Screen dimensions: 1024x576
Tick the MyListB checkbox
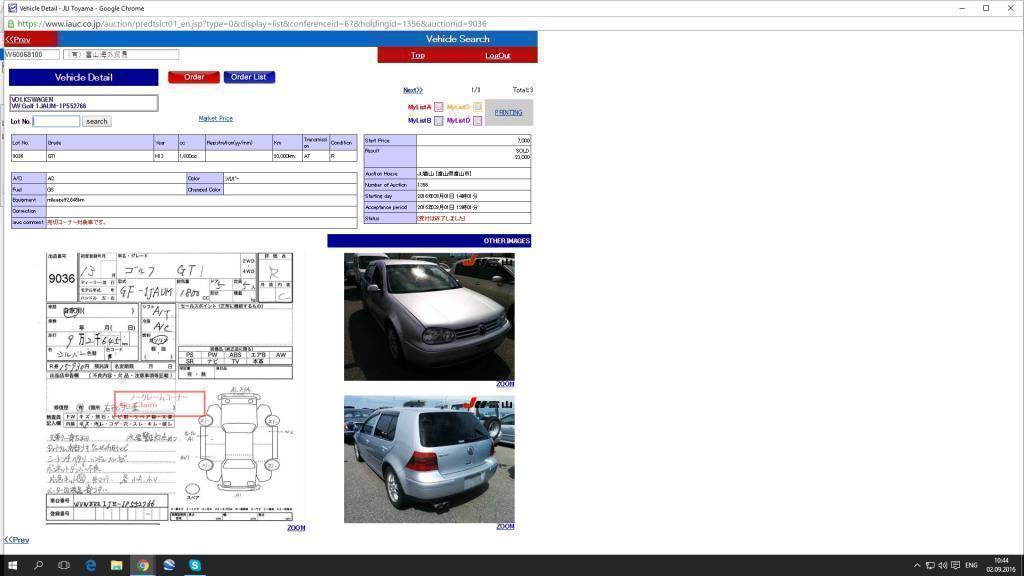[x=438, y=121]
